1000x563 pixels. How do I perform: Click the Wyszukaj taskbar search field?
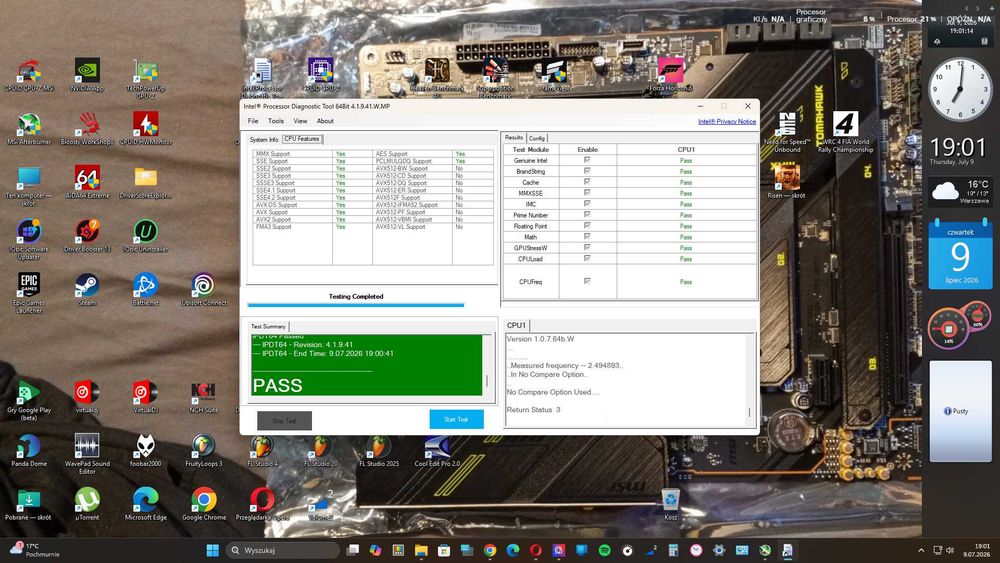pyautogui.click(x=283, y=550)
